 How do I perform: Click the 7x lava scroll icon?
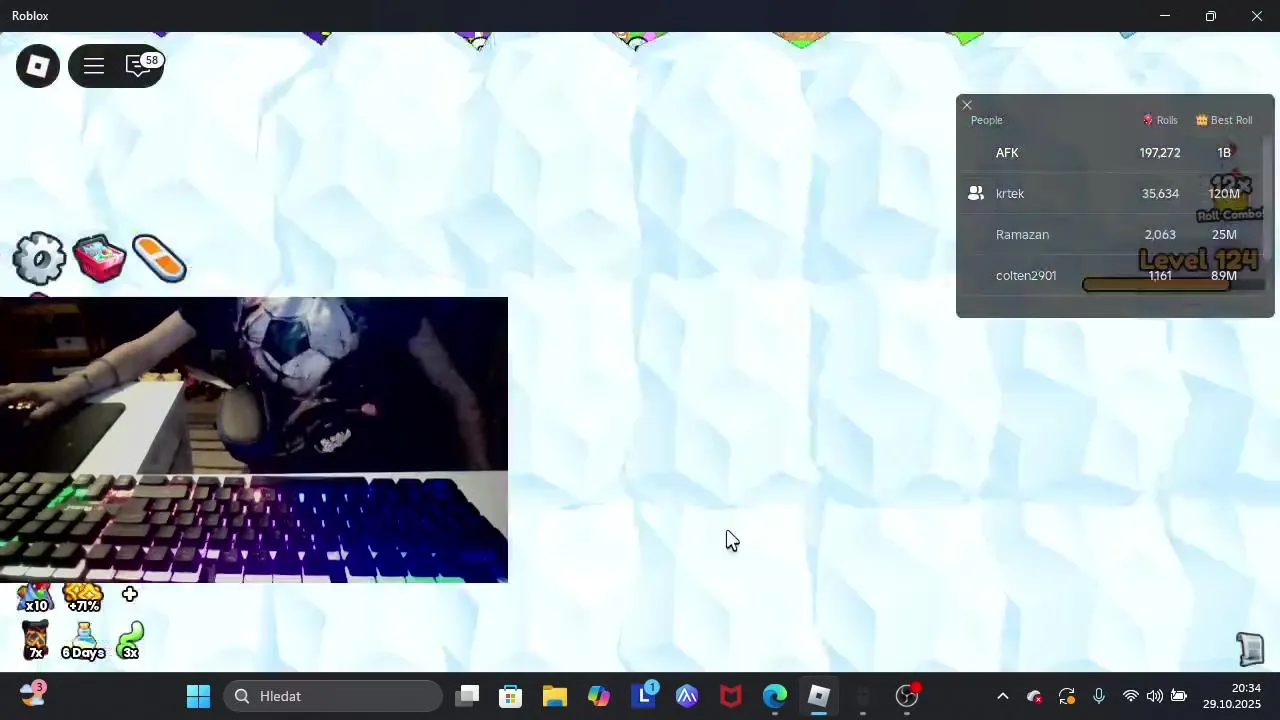point(35,640)
